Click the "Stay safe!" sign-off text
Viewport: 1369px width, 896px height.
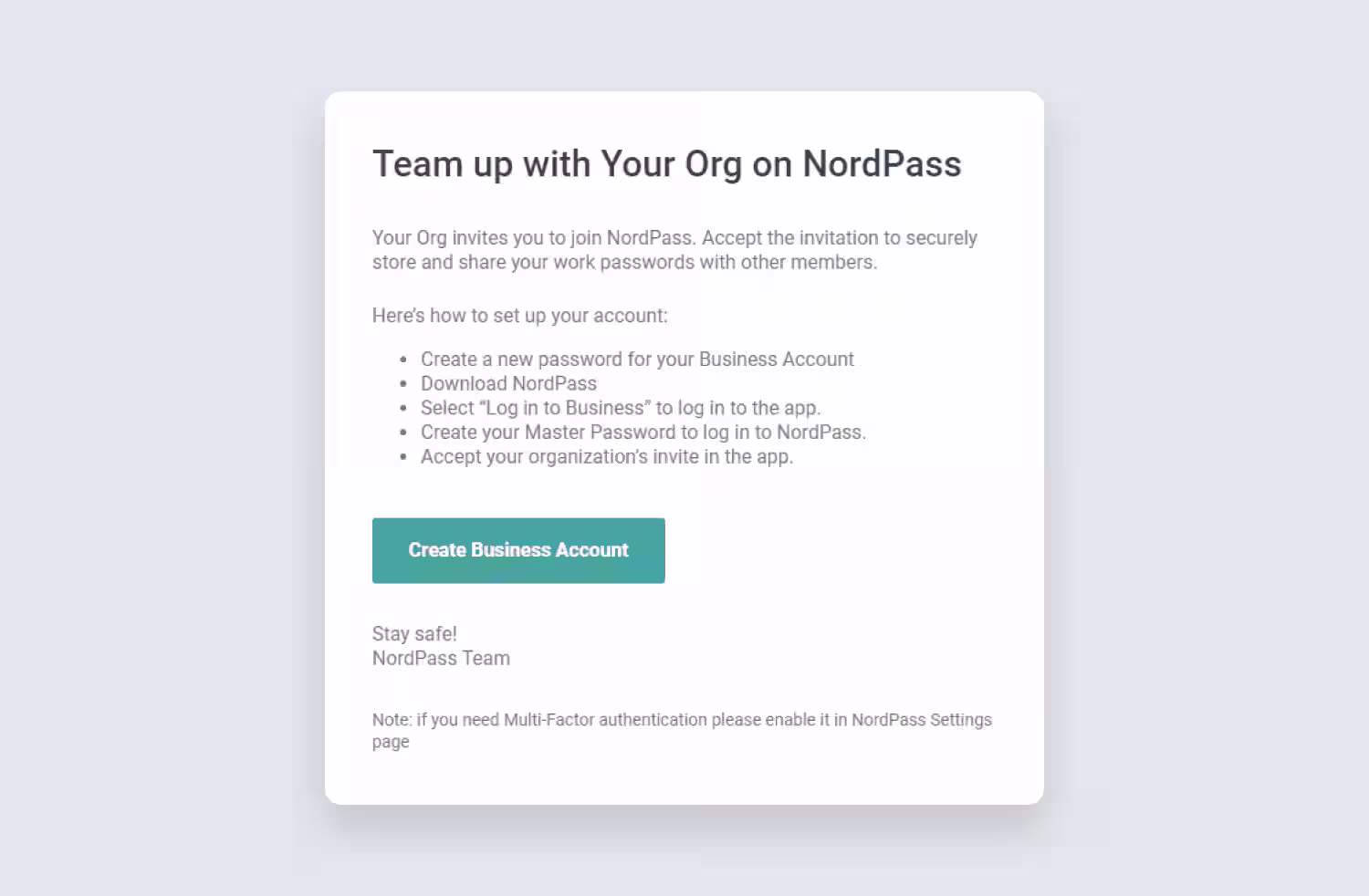coord(414,634)
